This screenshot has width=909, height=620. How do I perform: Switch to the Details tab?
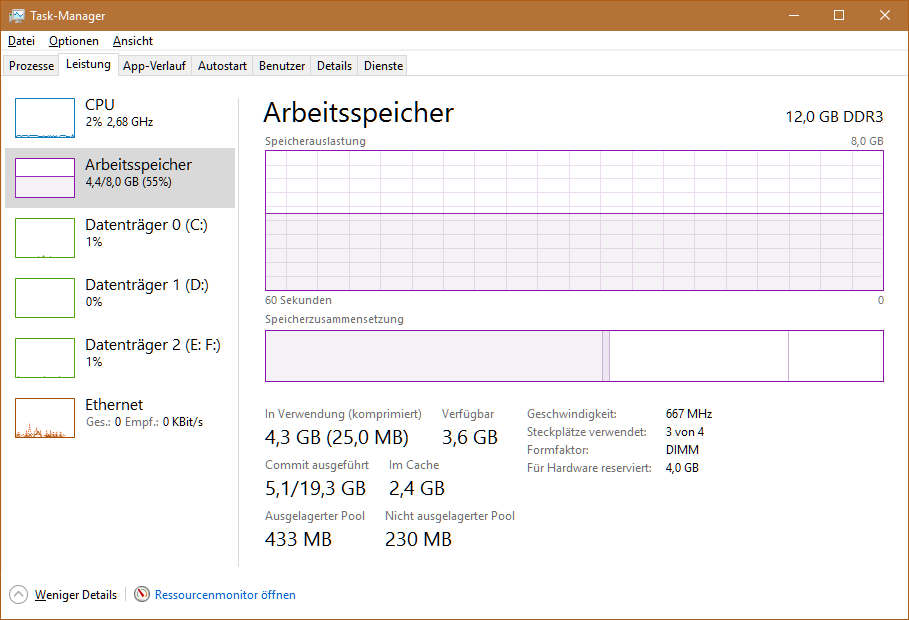[334, 66]
